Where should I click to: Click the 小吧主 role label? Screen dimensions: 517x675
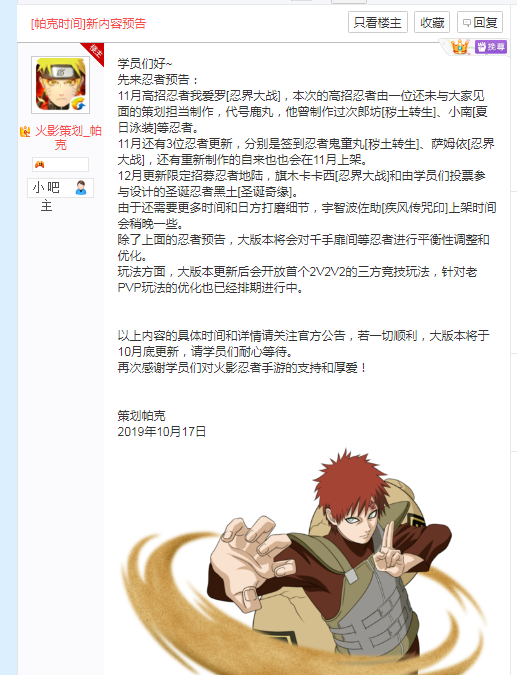(x=46, y=196)
